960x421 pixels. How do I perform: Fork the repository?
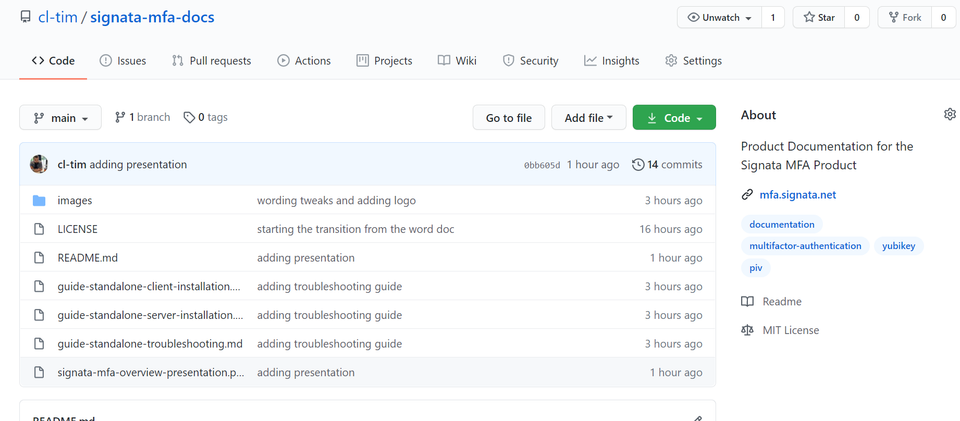pos(904,18)
